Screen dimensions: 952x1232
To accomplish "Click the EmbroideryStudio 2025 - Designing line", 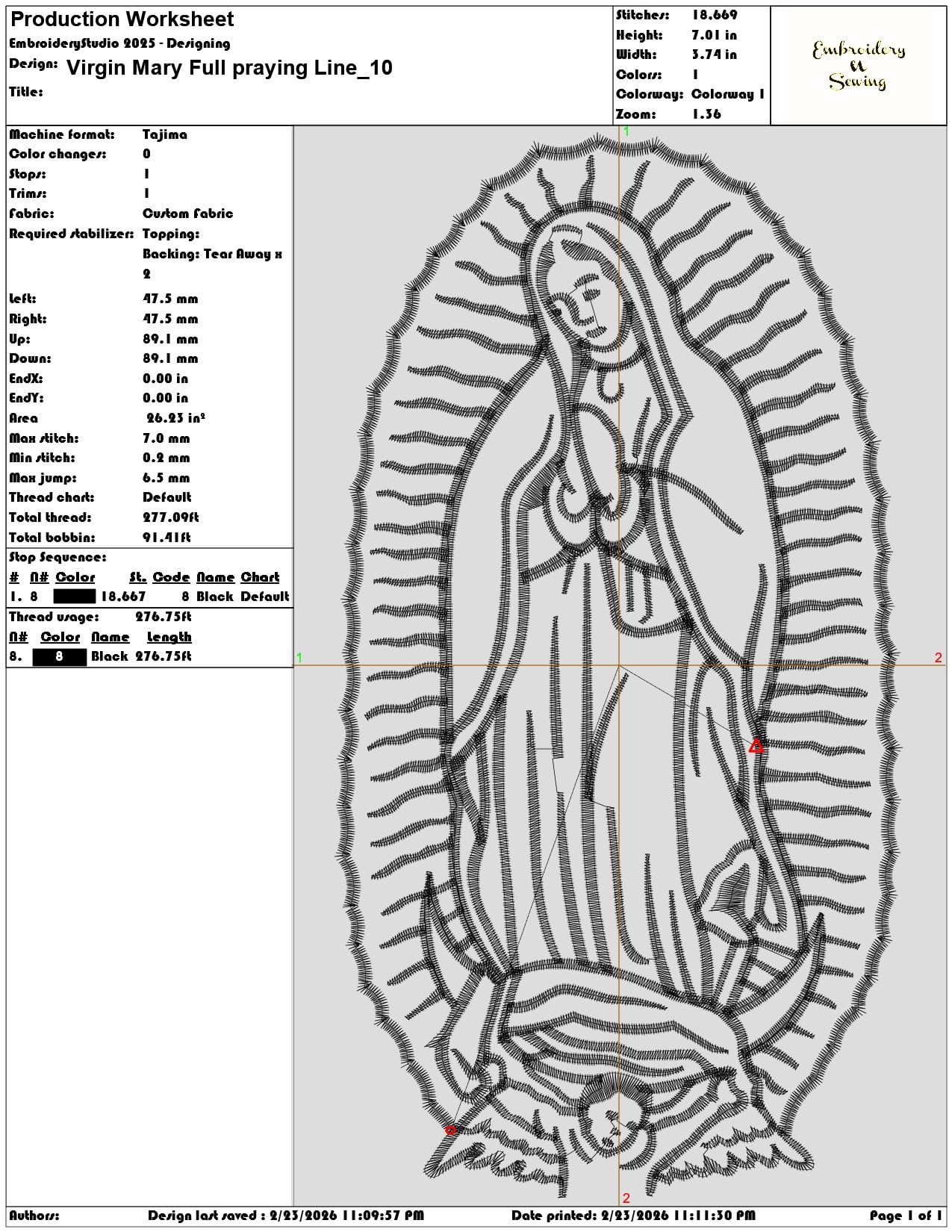I will [119, 43].
